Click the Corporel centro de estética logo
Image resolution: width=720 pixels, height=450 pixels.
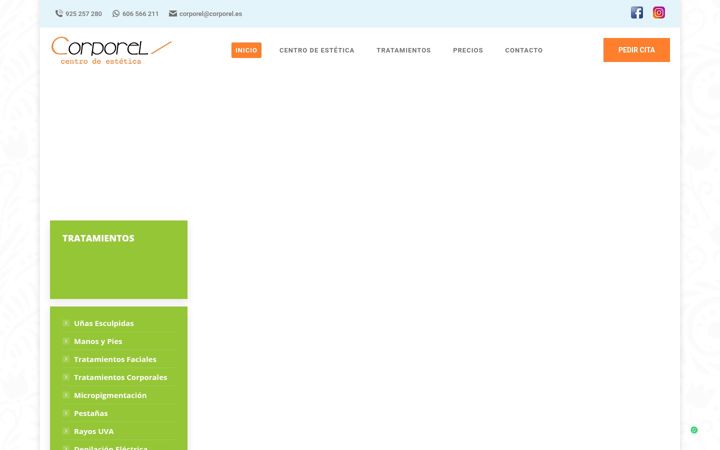[x=111, y=51]
